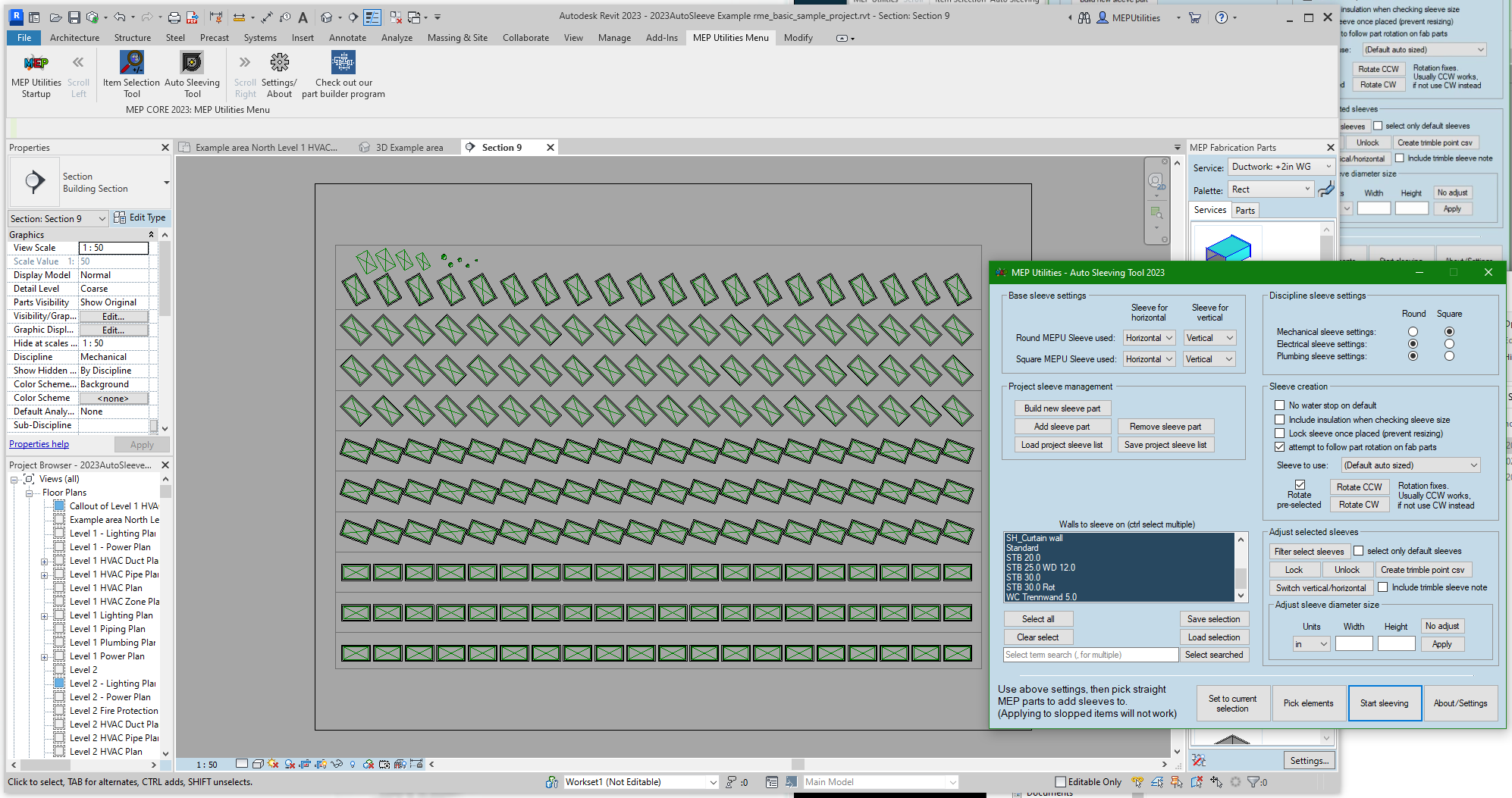The image size is (1512, 798).
Task: Select Round for Mechanical sleeve settings
Action: click(x=1413, y=332)
